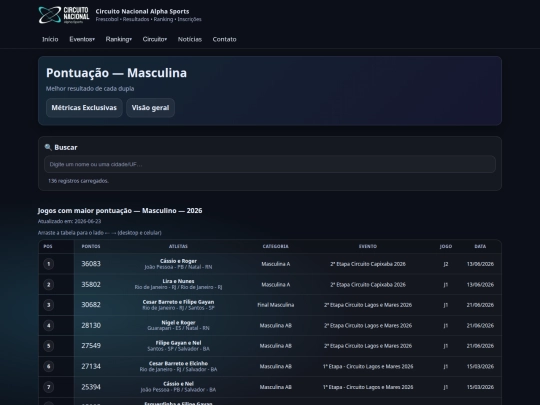Viewport: 540px width, 405px height.
Task: Click the DATA column header
Action: [x=480, y=247]
